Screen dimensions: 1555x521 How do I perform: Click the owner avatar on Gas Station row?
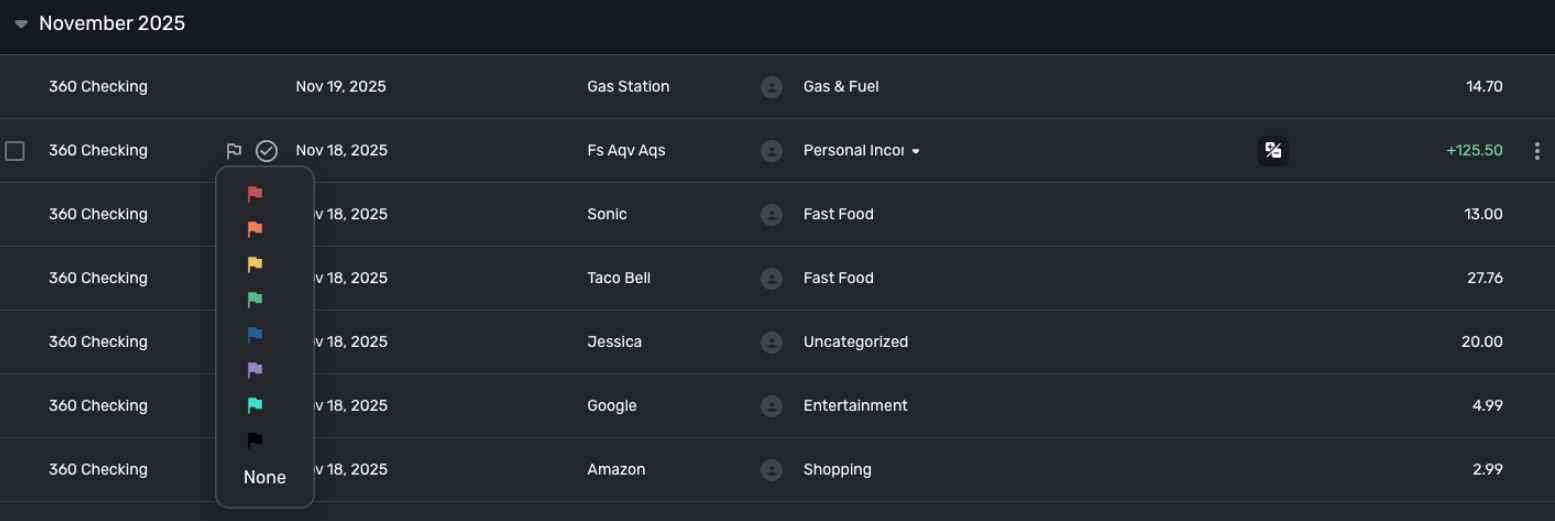tap(771, 87)
